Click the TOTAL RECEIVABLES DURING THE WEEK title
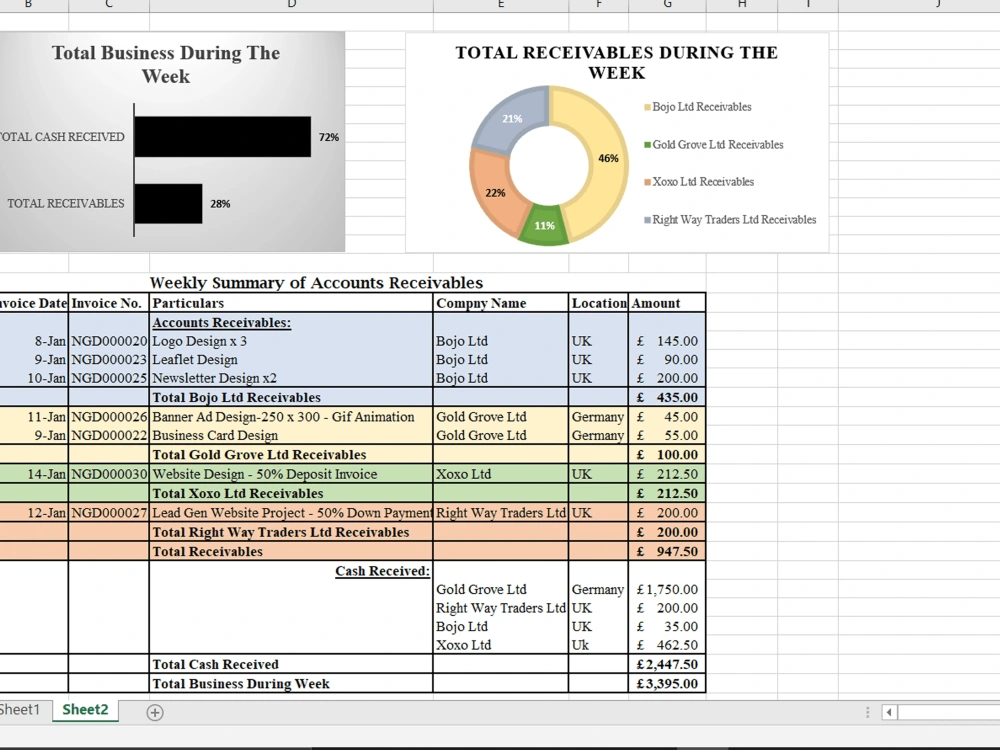Viewport: 1000px width, 750px height. pyautogui.click(x=616, y=62)
